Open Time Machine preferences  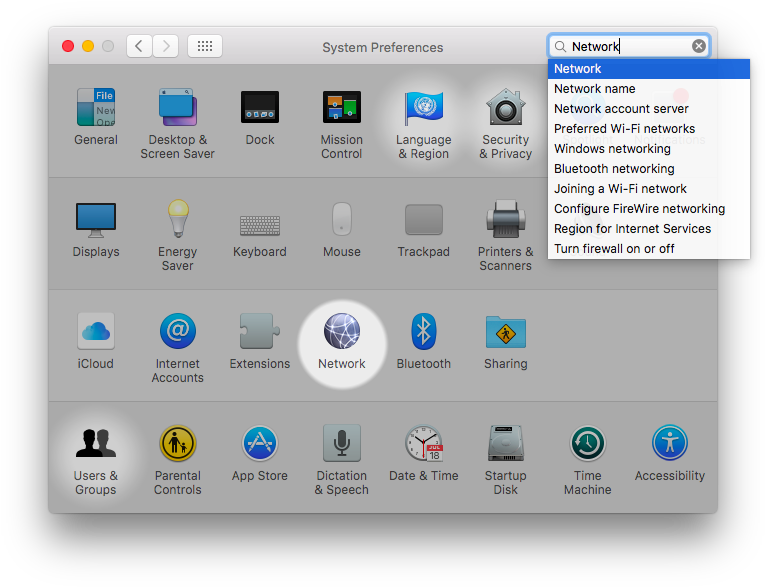588,445
